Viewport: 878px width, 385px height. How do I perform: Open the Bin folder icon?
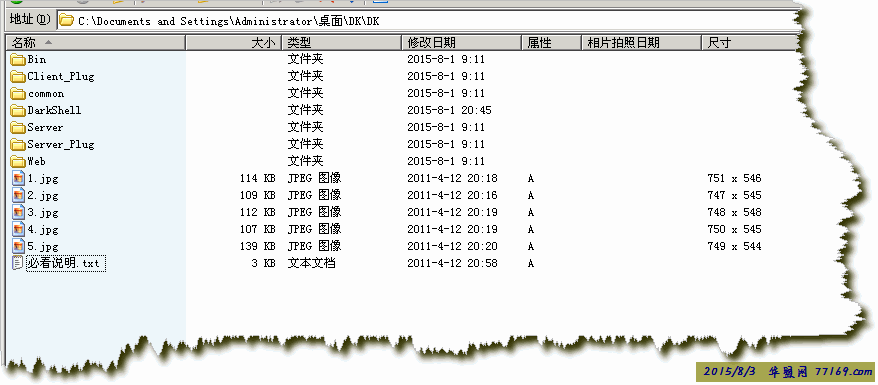point(18,59)
